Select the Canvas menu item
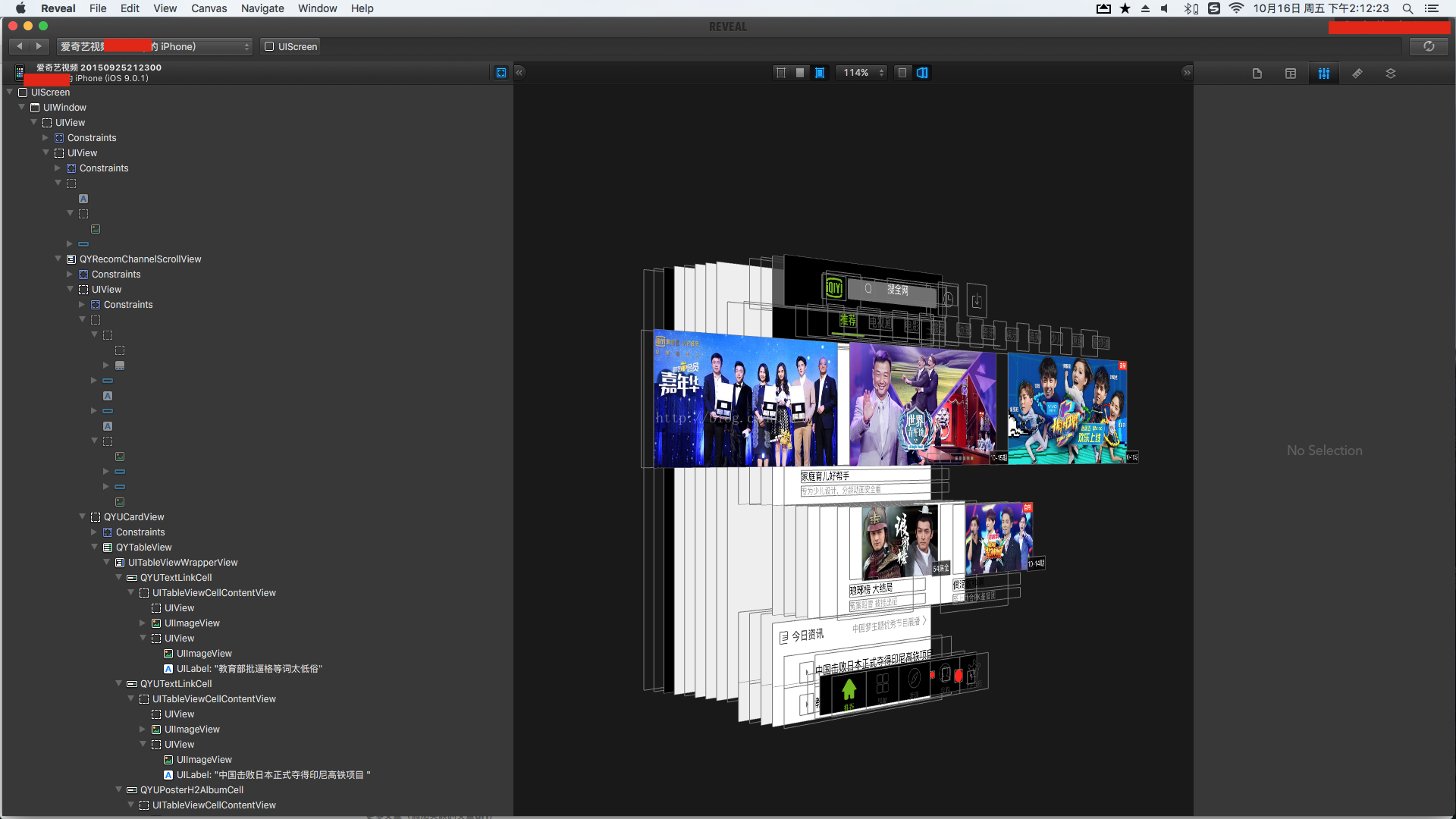 coord(209,8)
